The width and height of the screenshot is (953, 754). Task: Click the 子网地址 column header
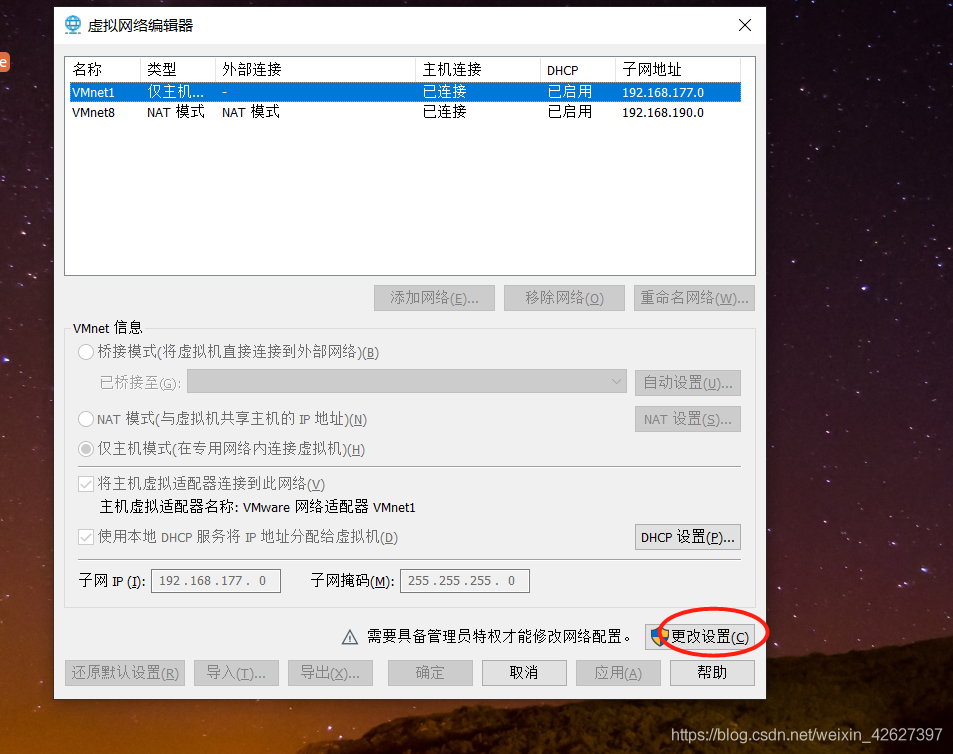point(678,69)
